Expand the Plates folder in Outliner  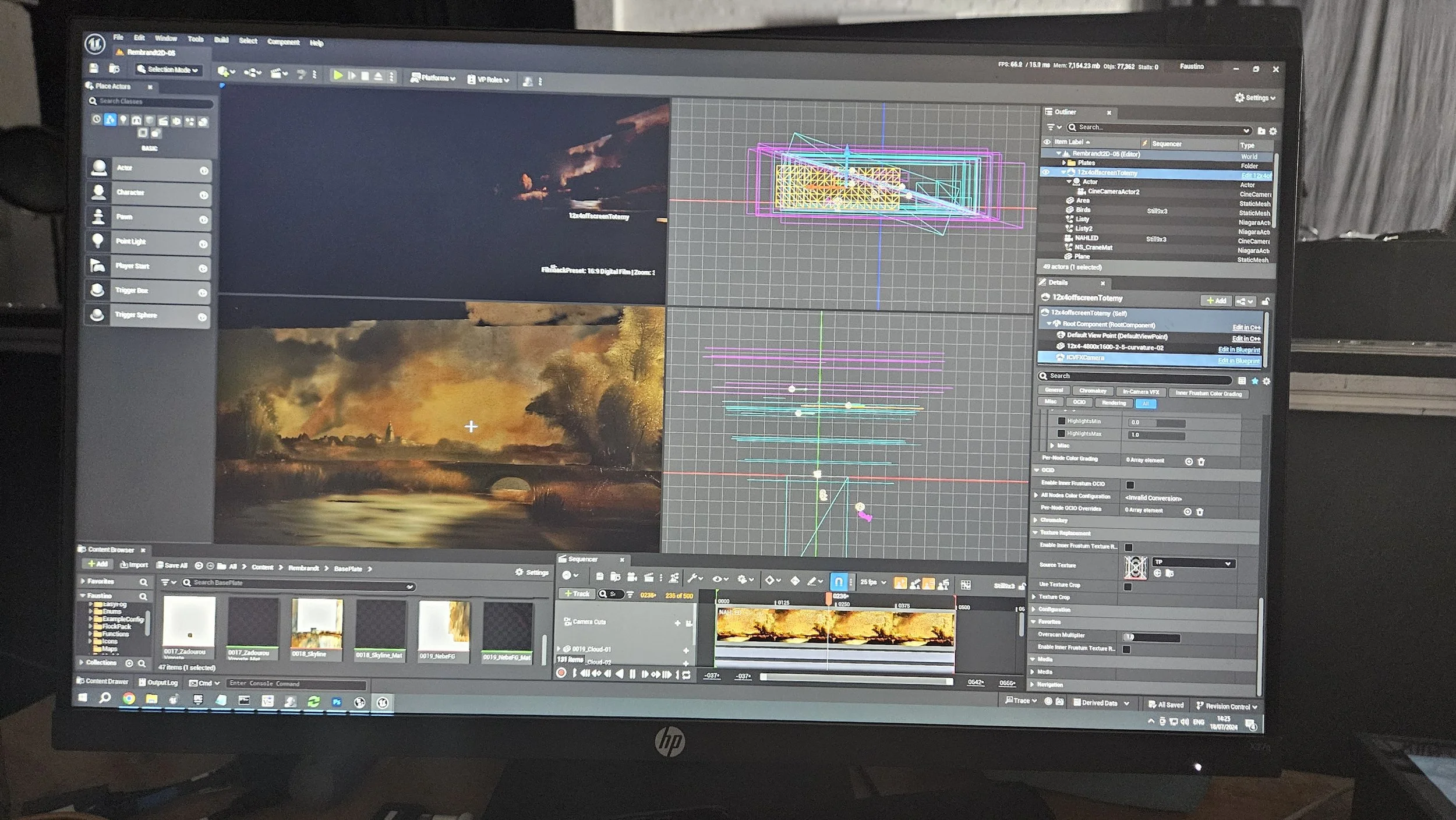(x=1064, y=162)
